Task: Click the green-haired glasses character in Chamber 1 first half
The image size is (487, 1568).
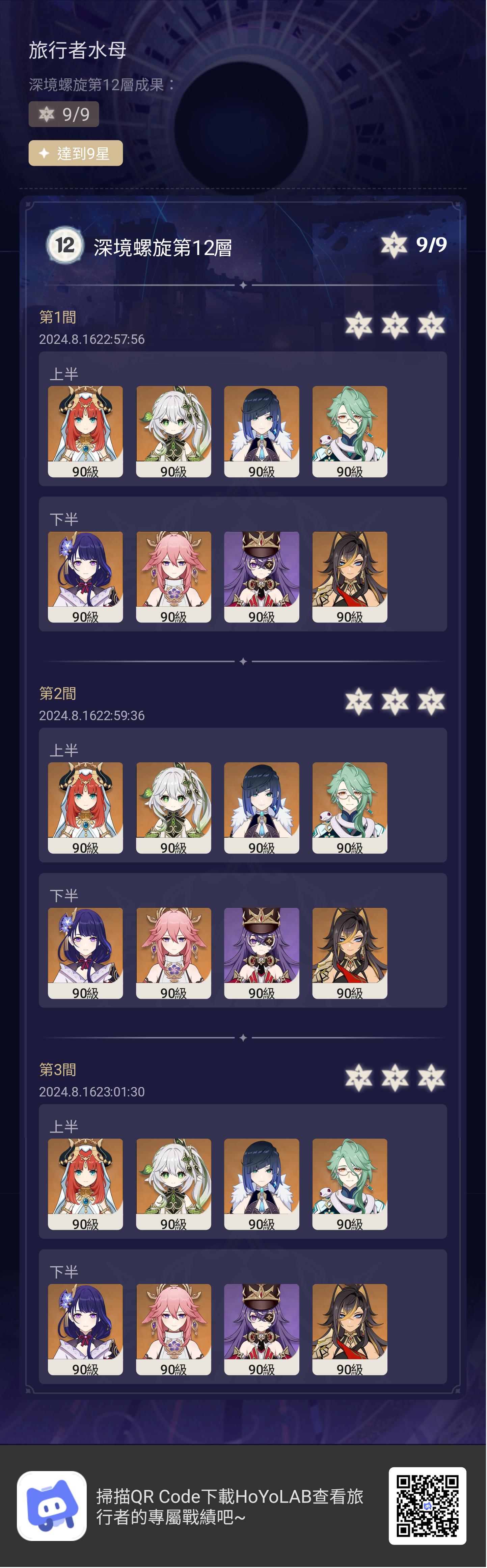Action: point(350,432)
